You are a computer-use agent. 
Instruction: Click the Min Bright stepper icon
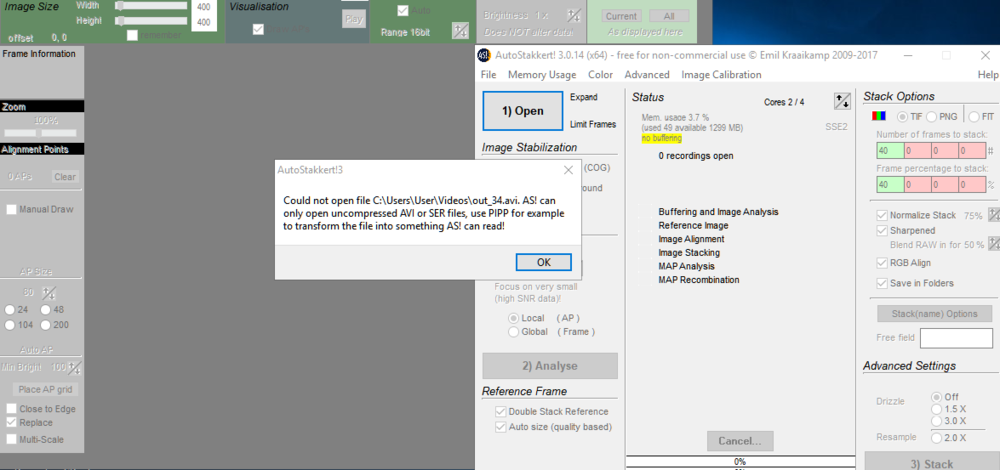[75, 368]
